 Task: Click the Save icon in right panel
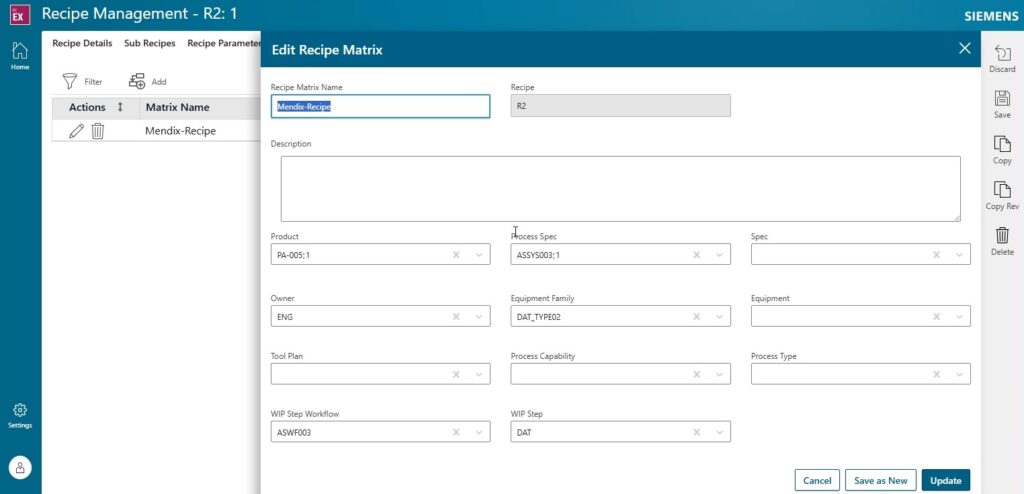point(1002,98)
